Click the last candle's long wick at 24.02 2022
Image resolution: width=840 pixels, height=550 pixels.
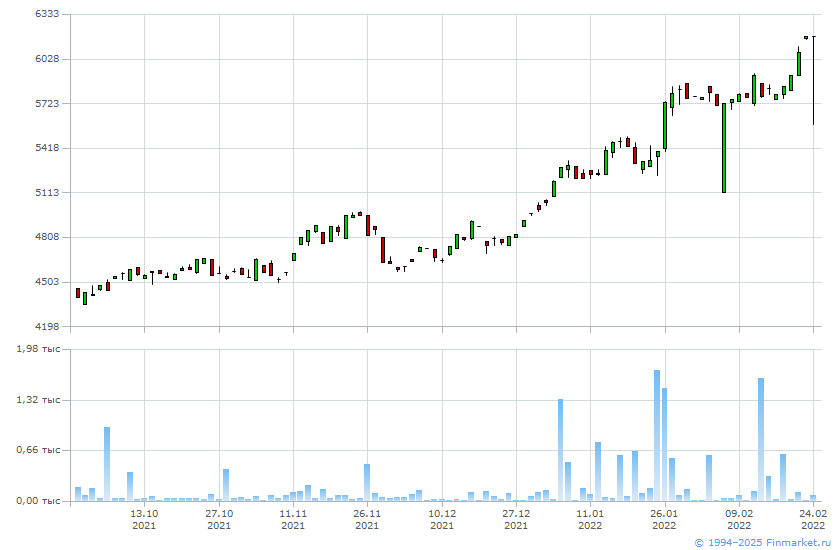click(813, 80)
